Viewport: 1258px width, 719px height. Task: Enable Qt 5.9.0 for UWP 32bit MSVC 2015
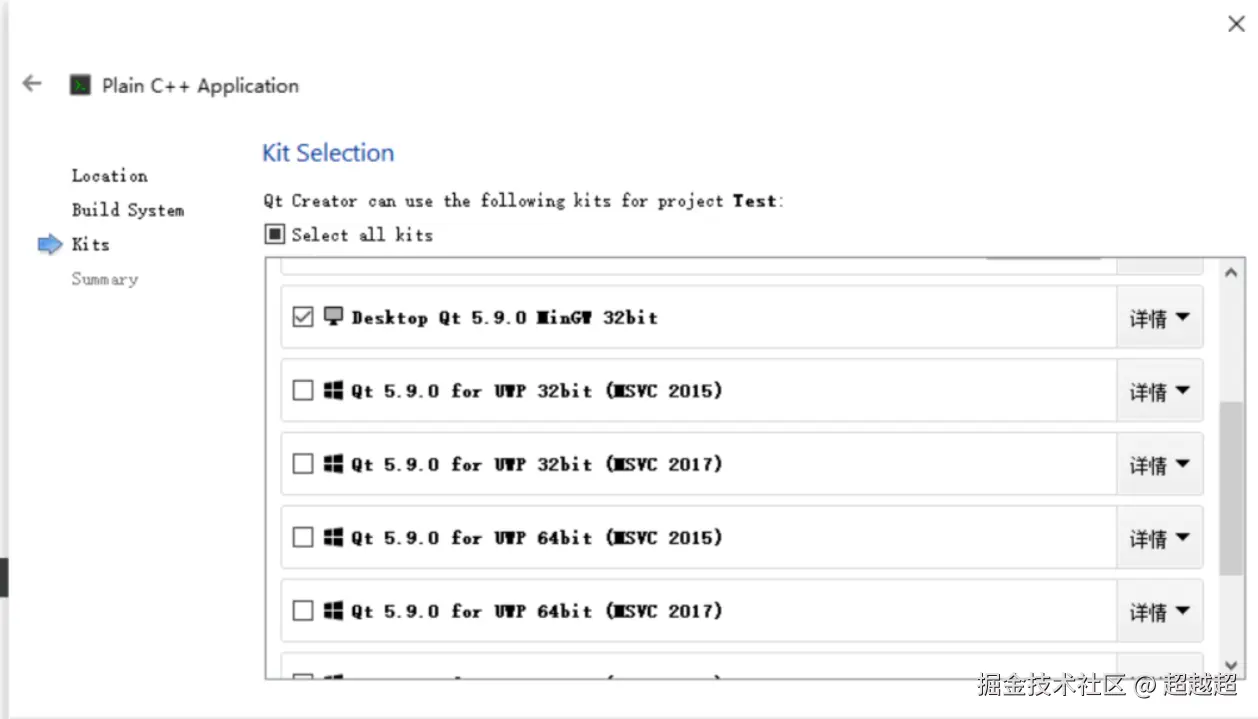click(x=302, y=391)
